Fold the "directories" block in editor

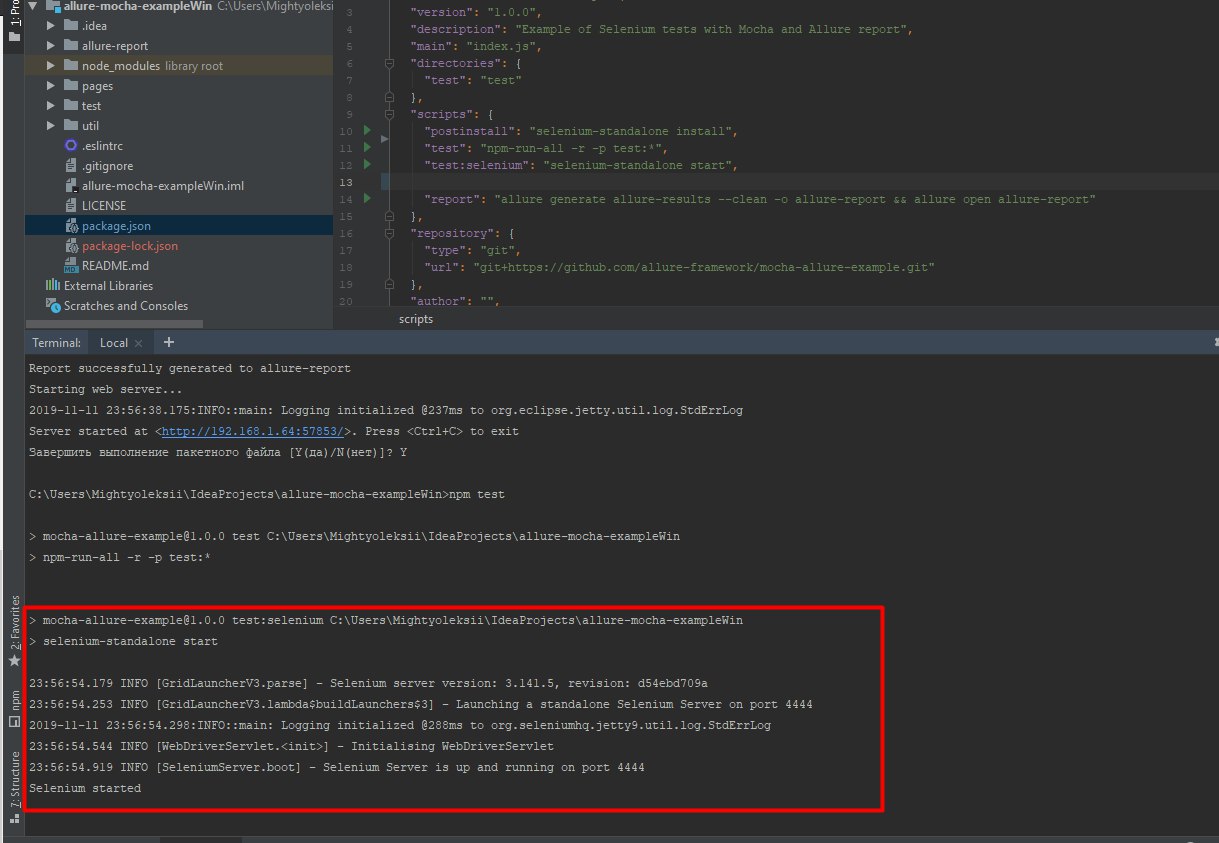pos(389,63)
